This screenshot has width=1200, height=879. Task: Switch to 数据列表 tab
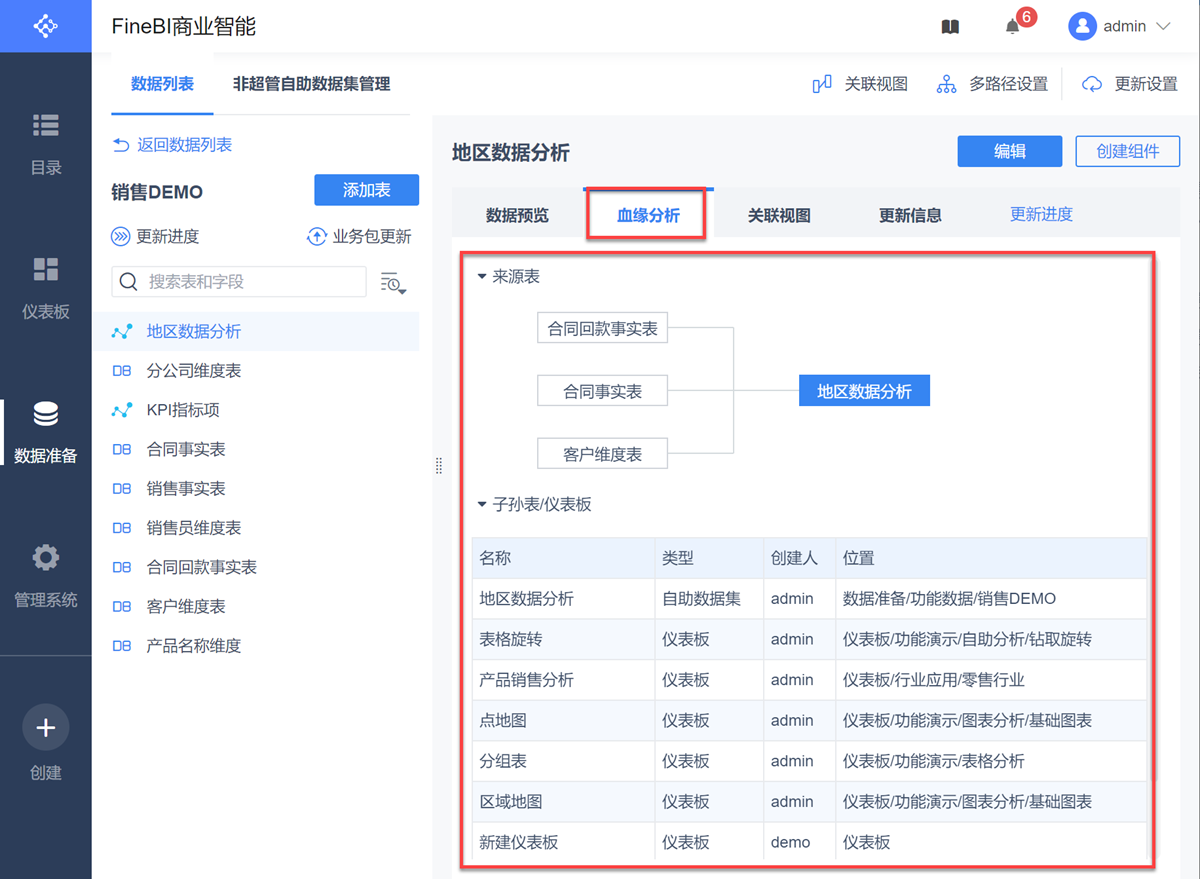click(162, 84)
